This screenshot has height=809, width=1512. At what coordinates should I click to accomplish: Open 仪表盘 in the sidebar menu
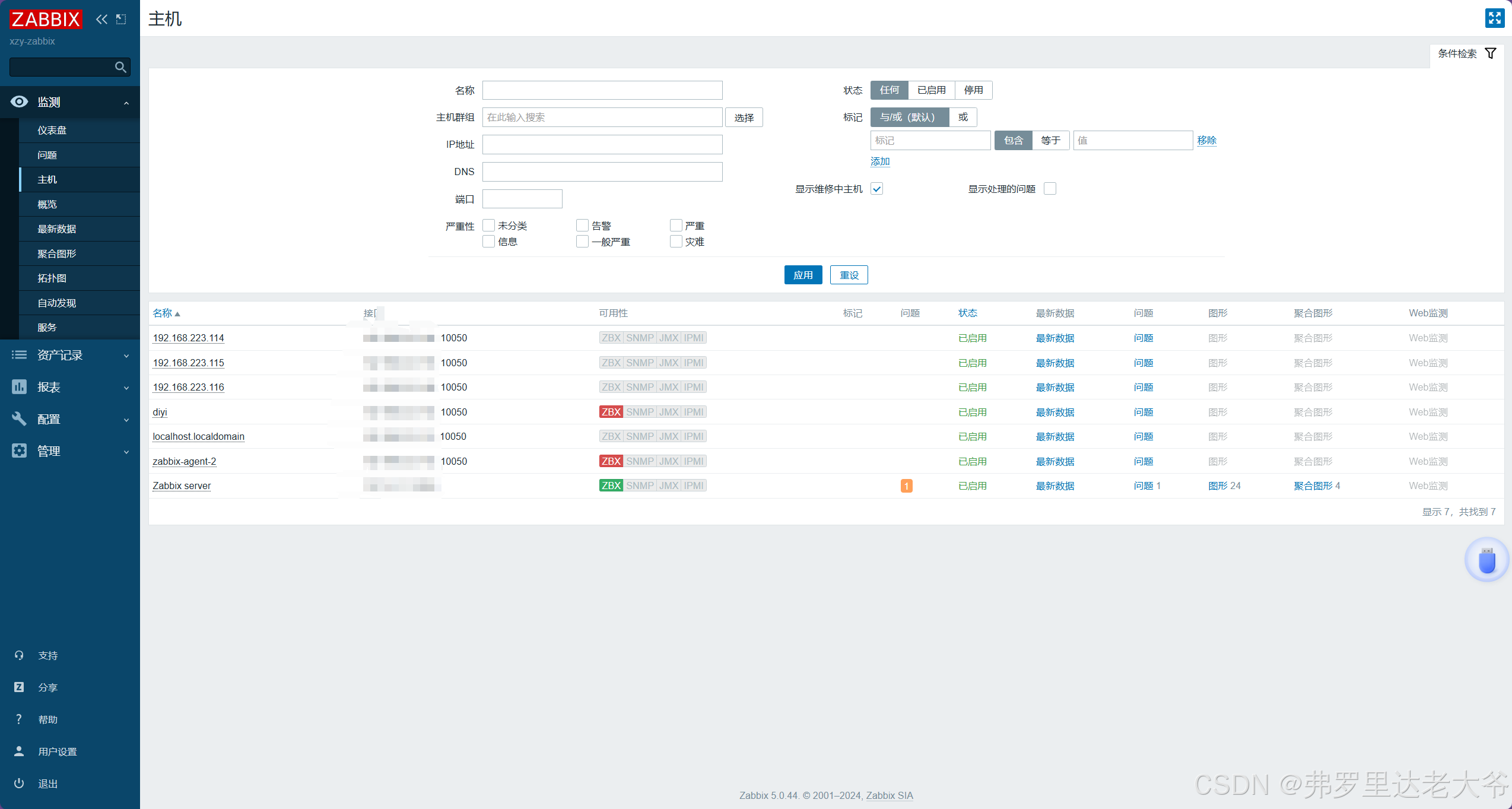point(52,131)
